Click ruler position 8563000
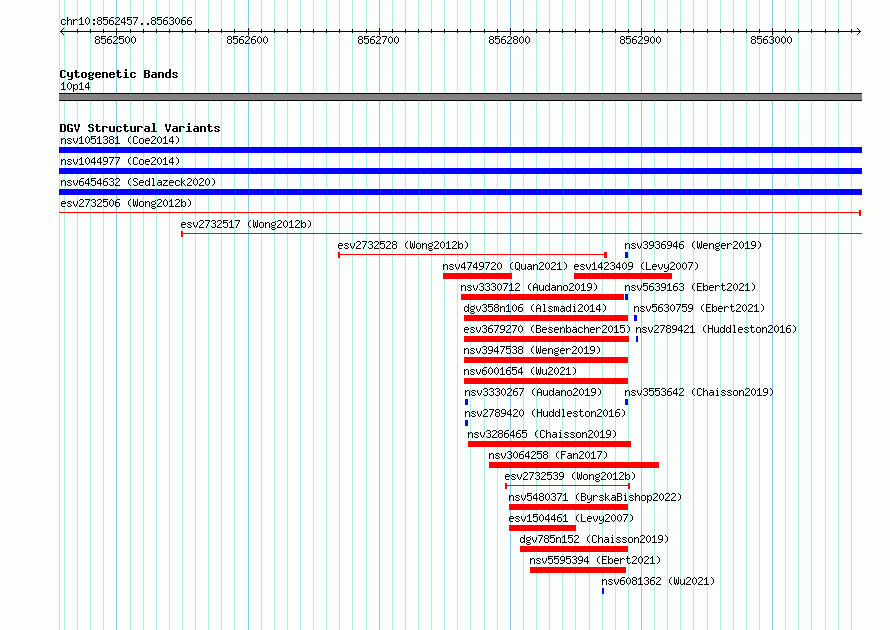The image size is (890, 630). [771, 40]
